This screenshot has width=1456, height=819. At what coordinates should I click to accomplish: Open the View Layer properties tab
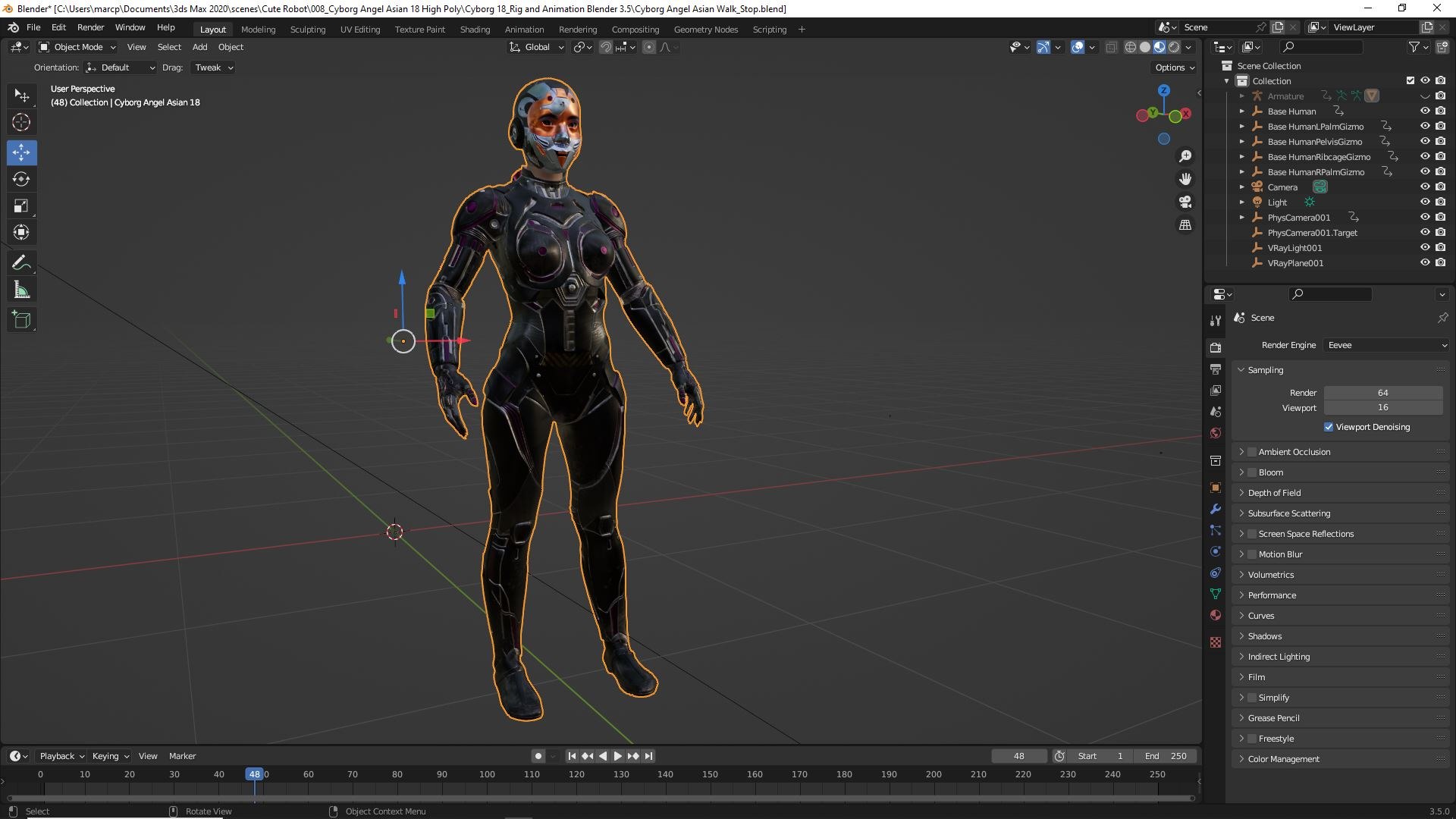coord(1216,391)
